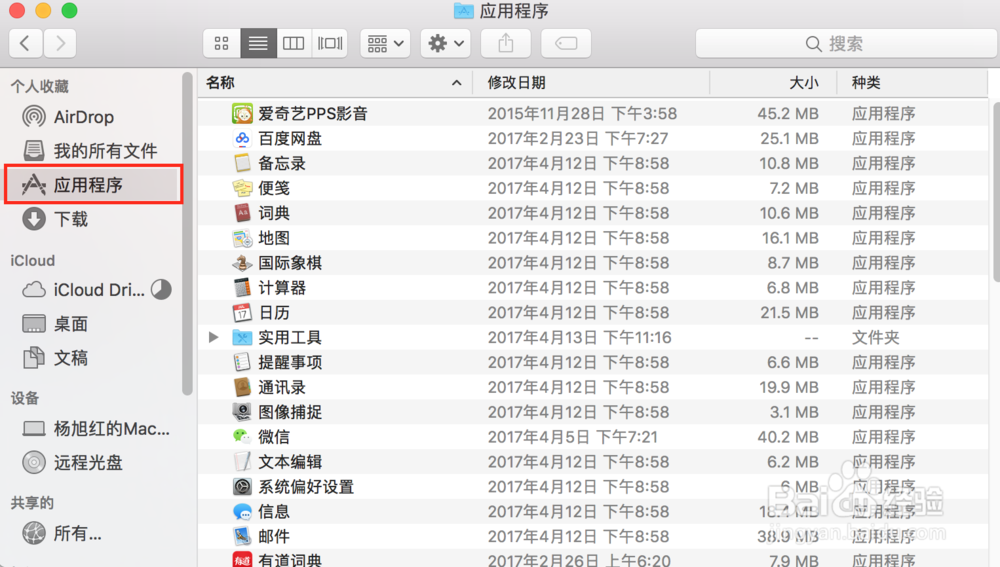Select the 微信 app icon
The height and width of the screenshot is (567, 1000).
click(x=242, y=437)
